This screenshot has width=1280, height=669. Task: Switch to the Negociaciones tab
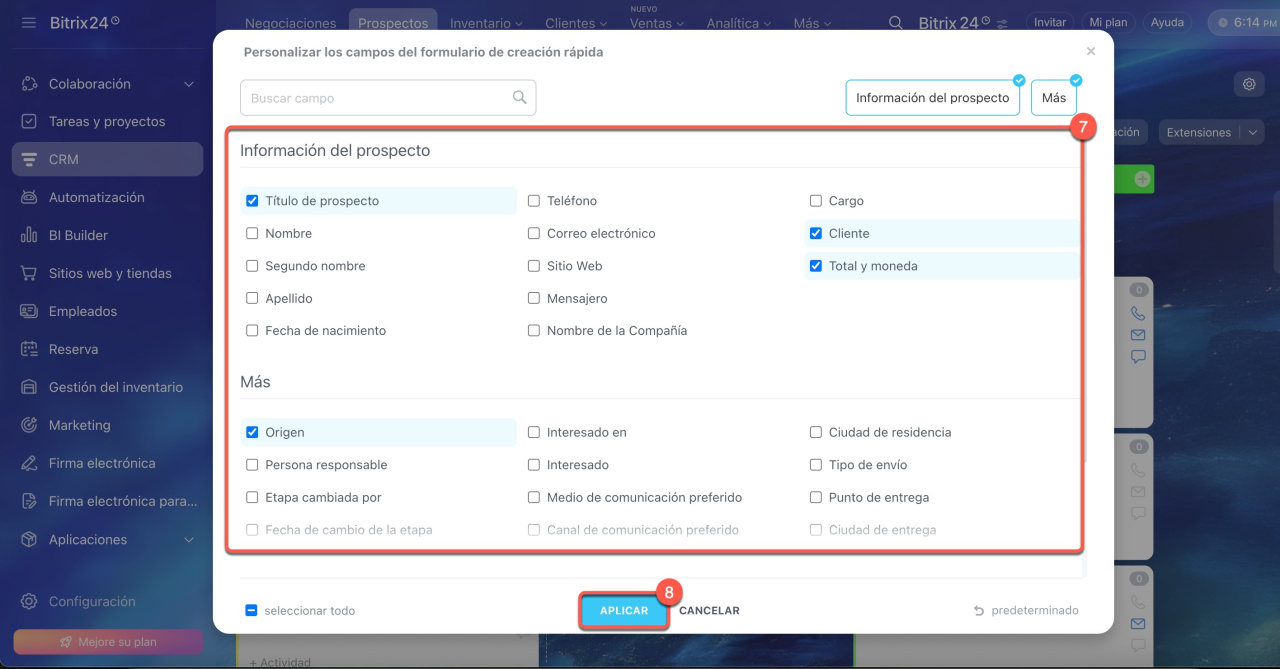pyautogui.click(x=290, y=23)
